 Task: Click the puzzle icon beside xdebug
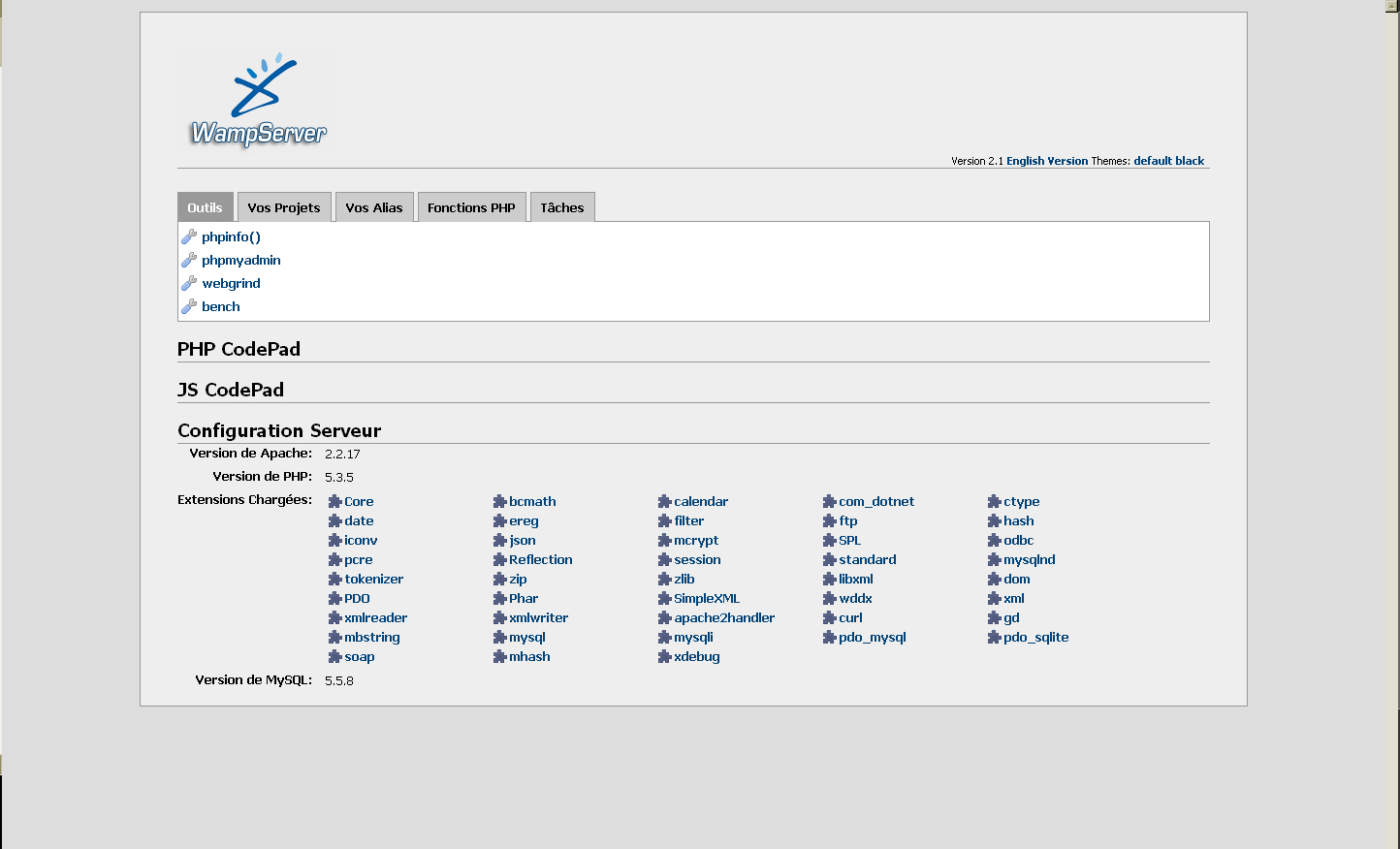pyautogui.click(x=665, y=656)
